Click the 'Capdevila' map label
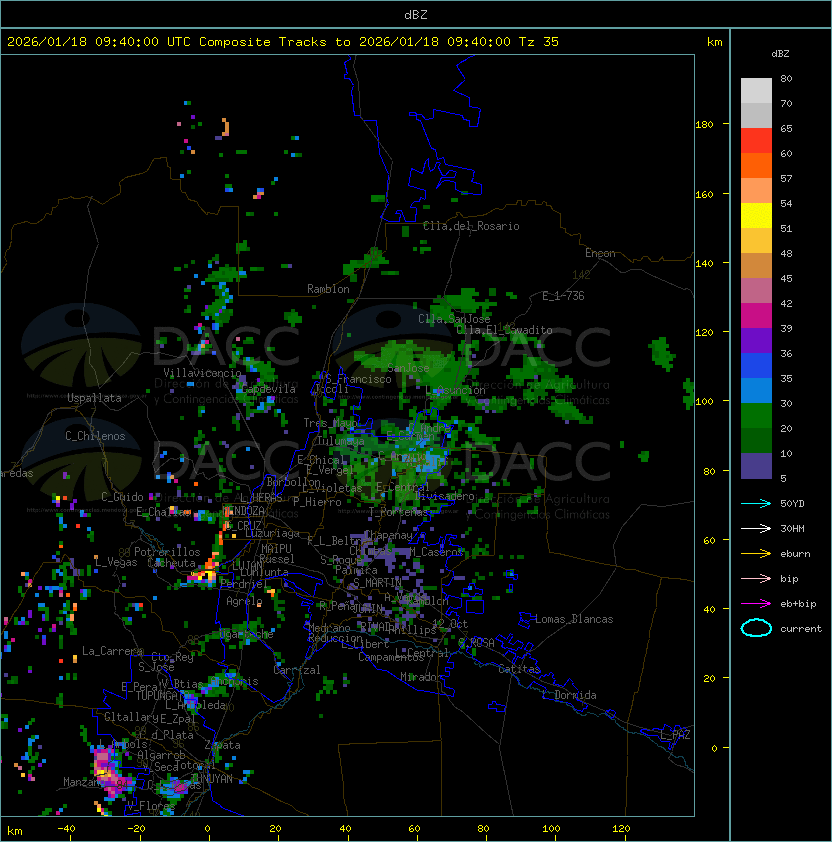The width and height of the screenshot is (832, 842). click(x=269, y=389)
